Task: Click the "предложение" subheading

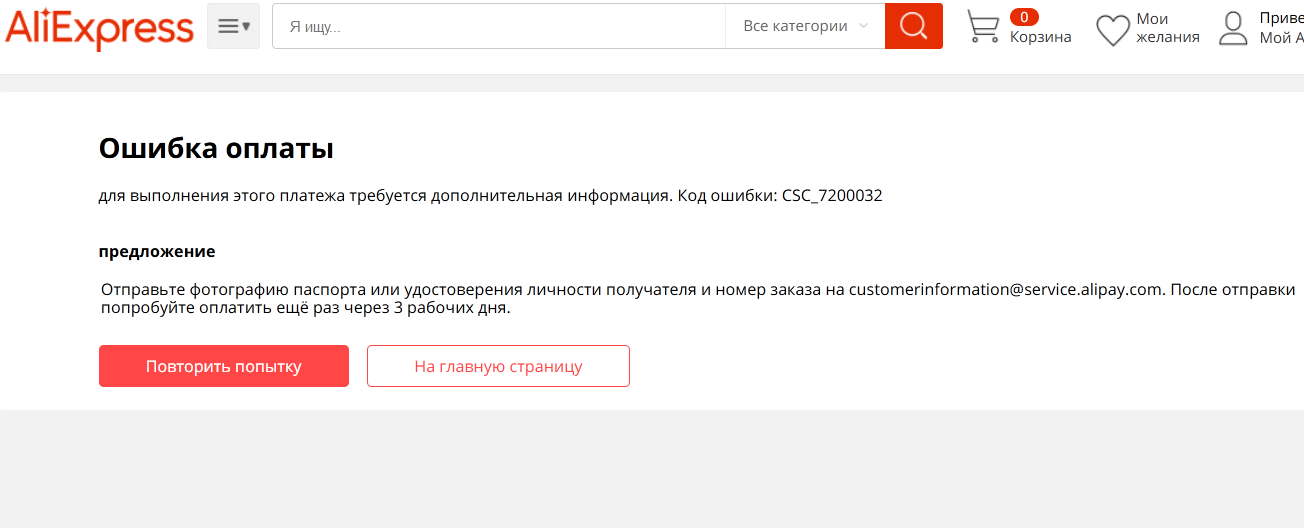Action: (157, 252)
